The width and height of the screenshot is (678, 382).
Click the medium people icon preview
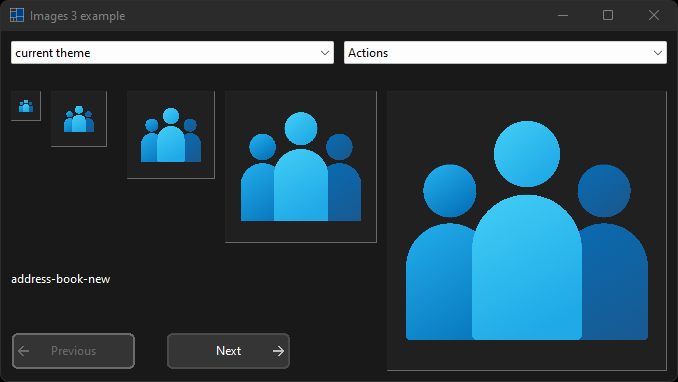(171, 135)
